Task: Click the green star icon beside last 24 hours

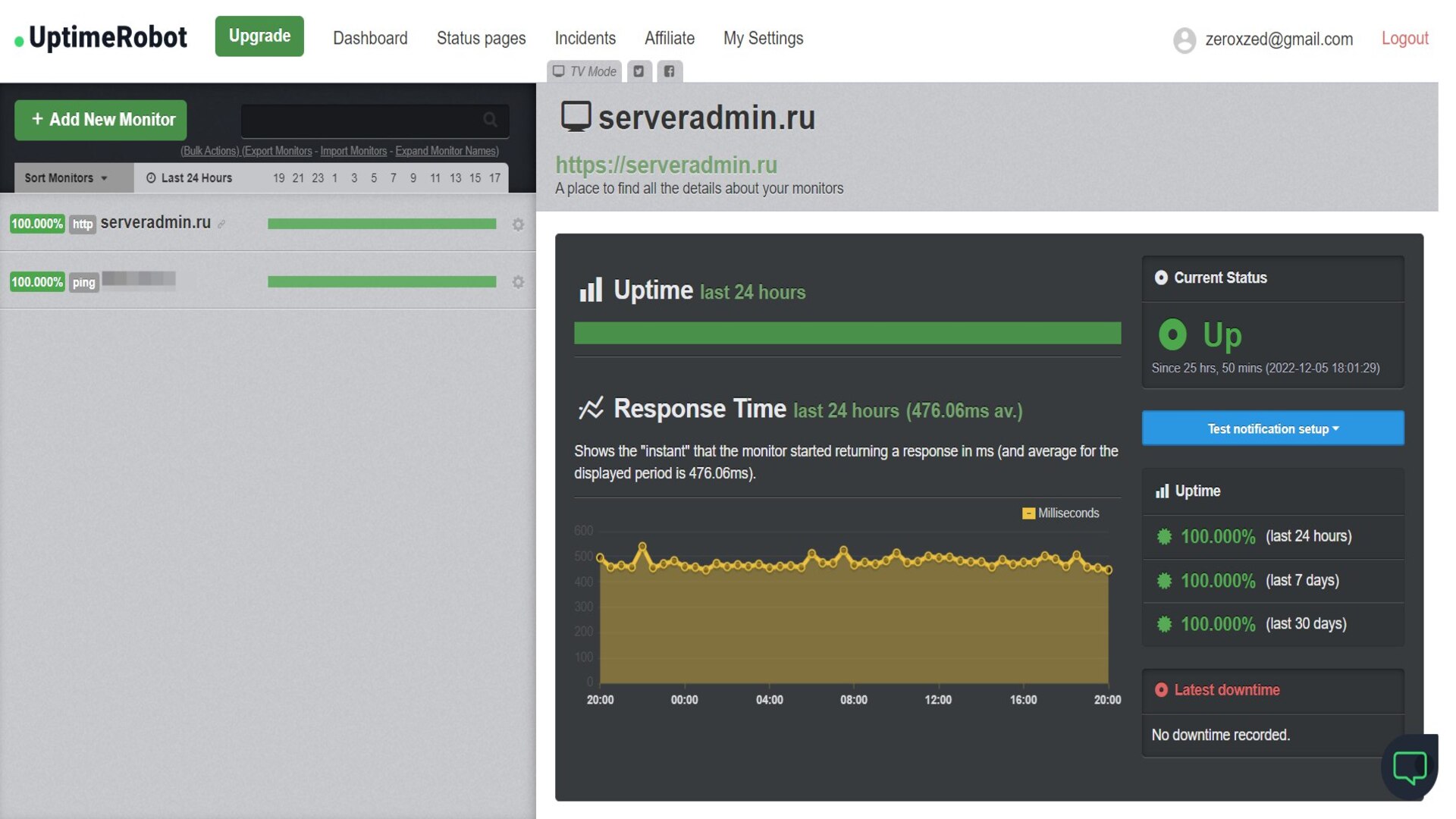Action: point(1164,537)
